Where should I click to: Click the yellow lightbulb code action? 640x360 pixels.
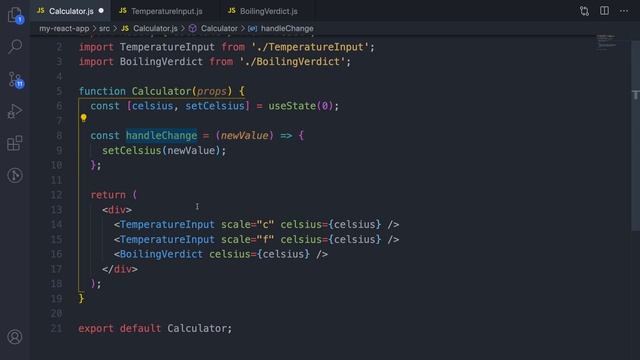[83, 118]
